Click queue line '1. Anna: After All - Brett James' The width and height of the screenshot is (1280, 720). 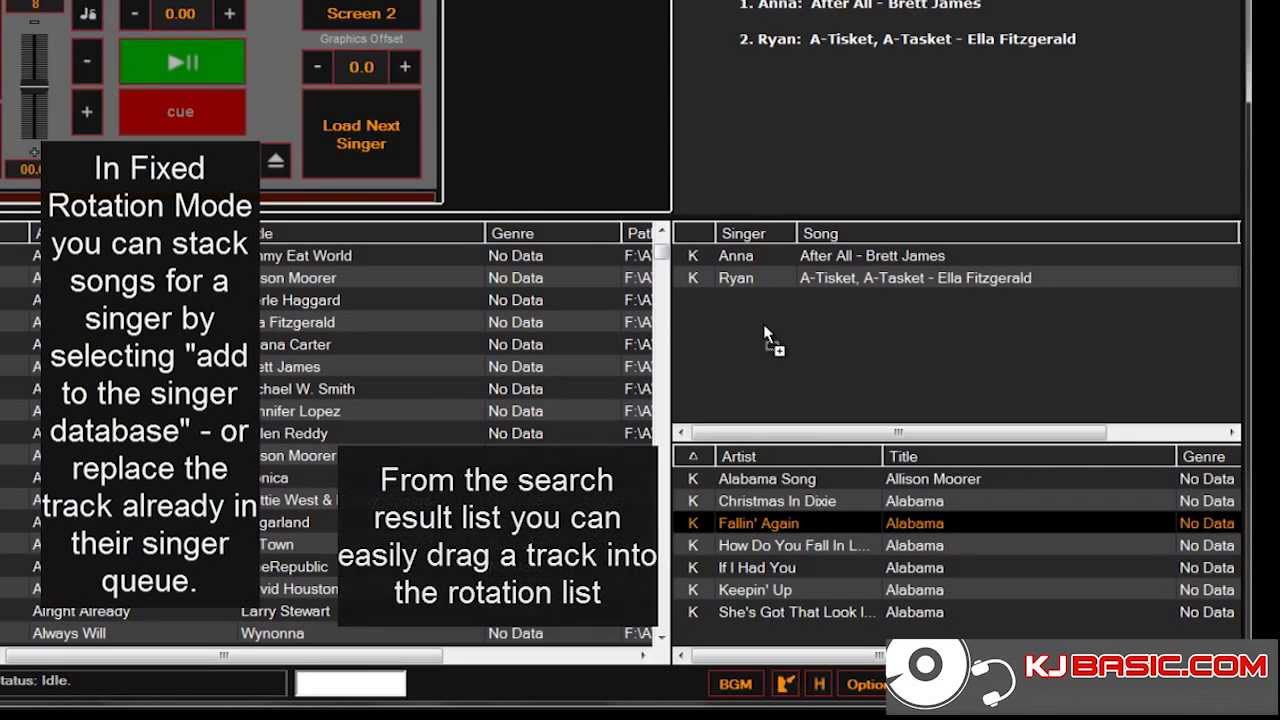tap(860, 6)
